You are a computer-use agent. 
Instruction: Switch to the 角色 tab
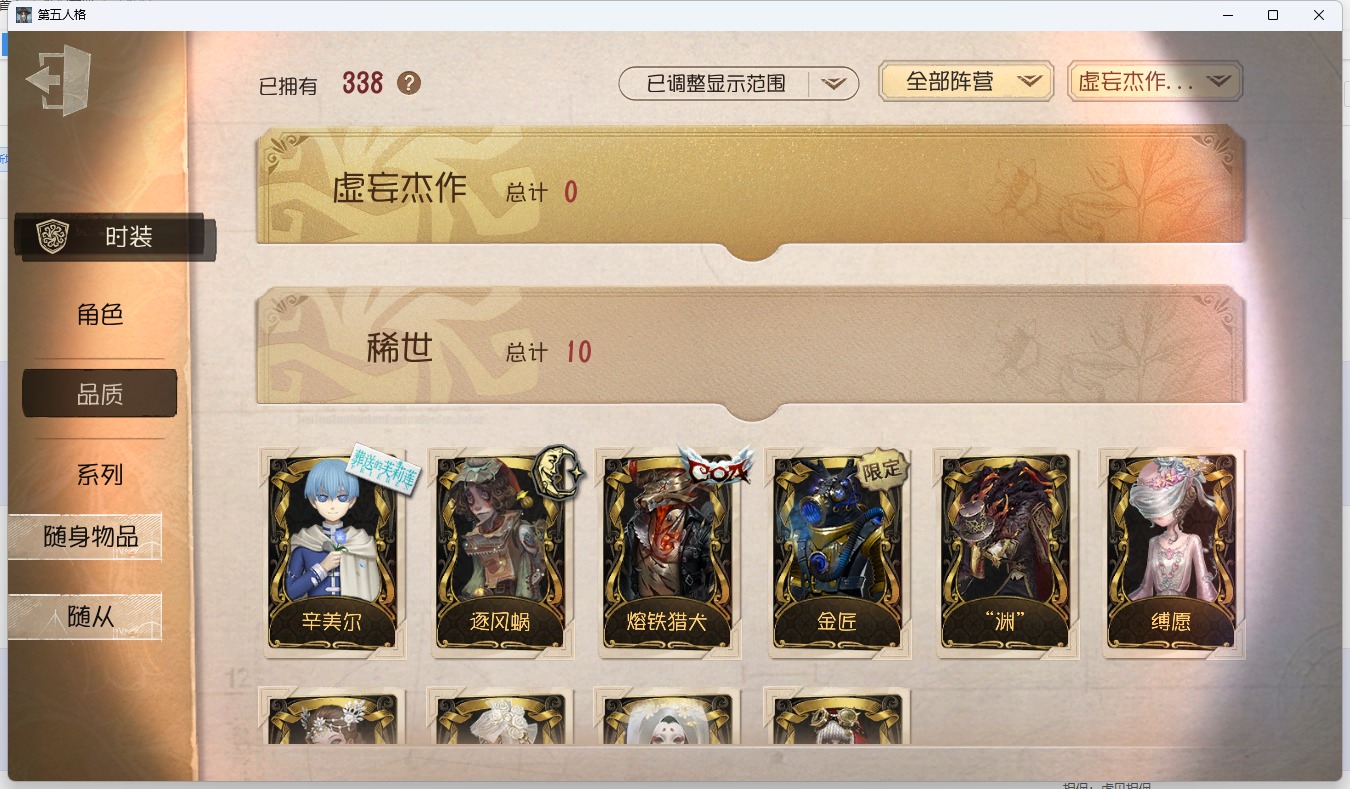[100, 315]
